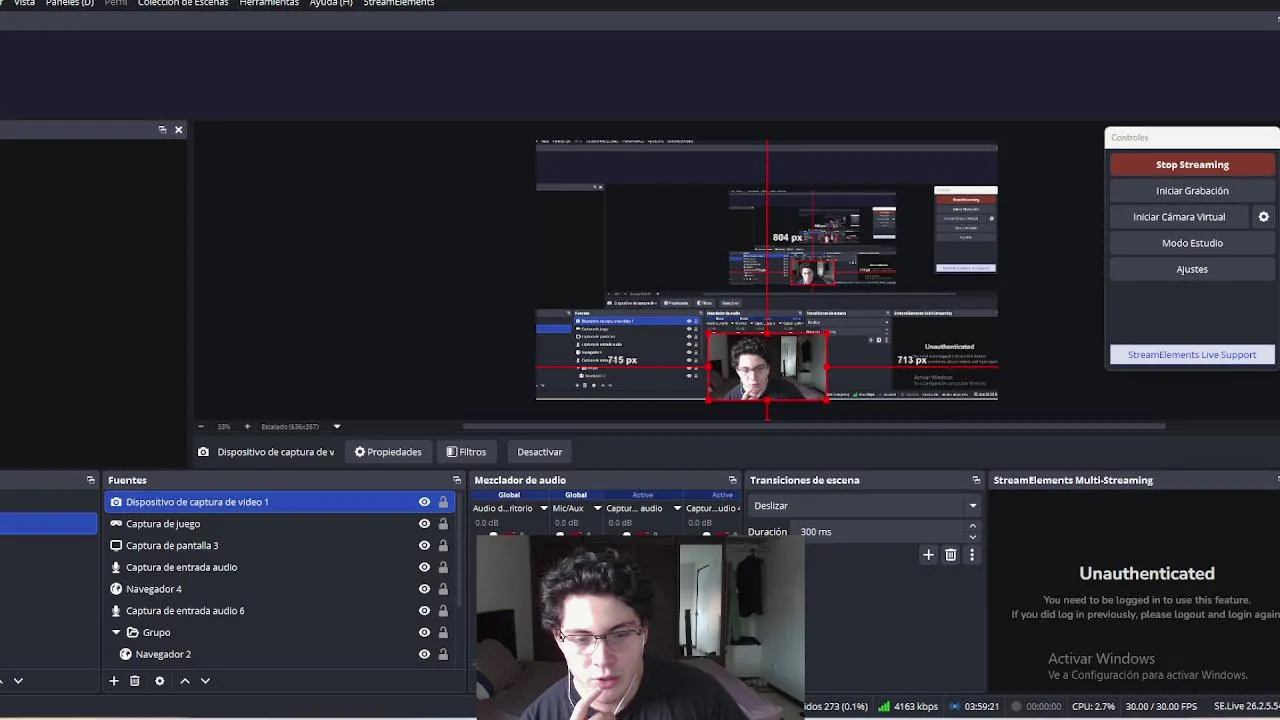
Task: Delete selected source with the Fuentes trash icon
Action: (135, 681)
